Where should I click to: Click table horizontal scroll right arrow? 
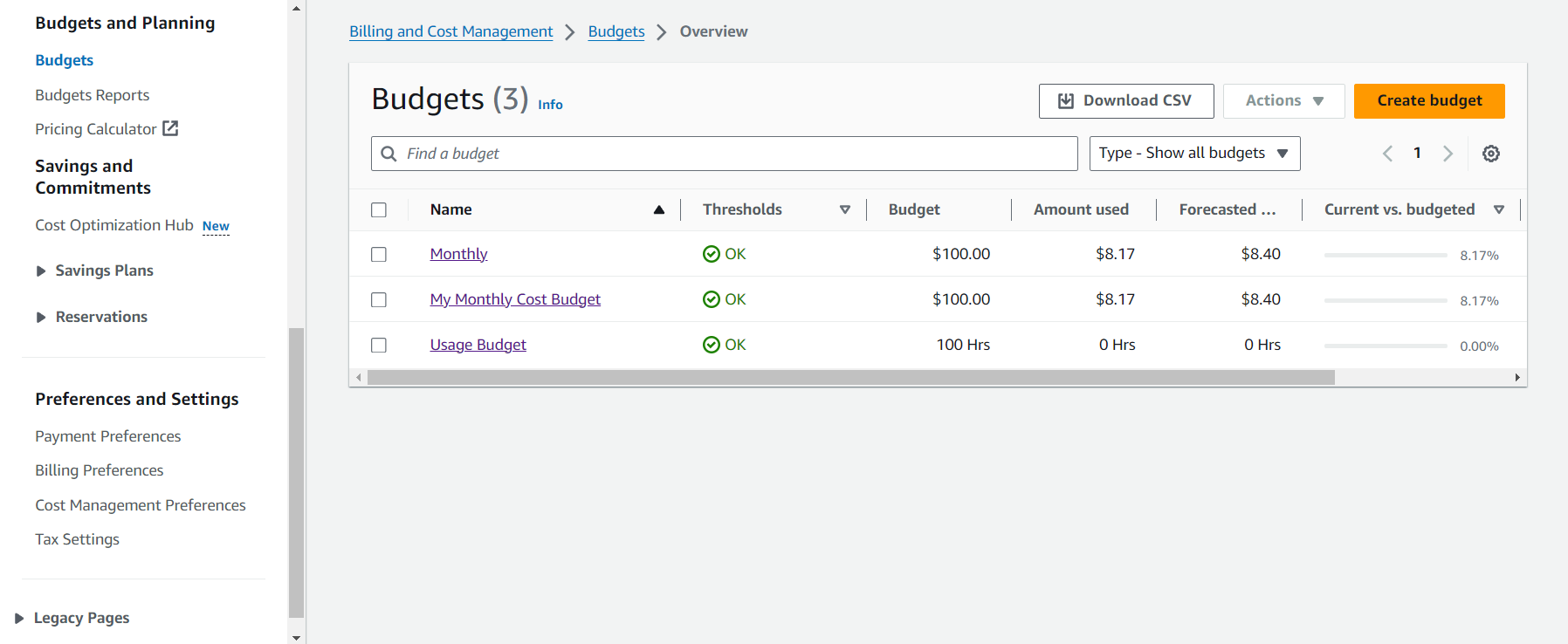(1517, 378)
